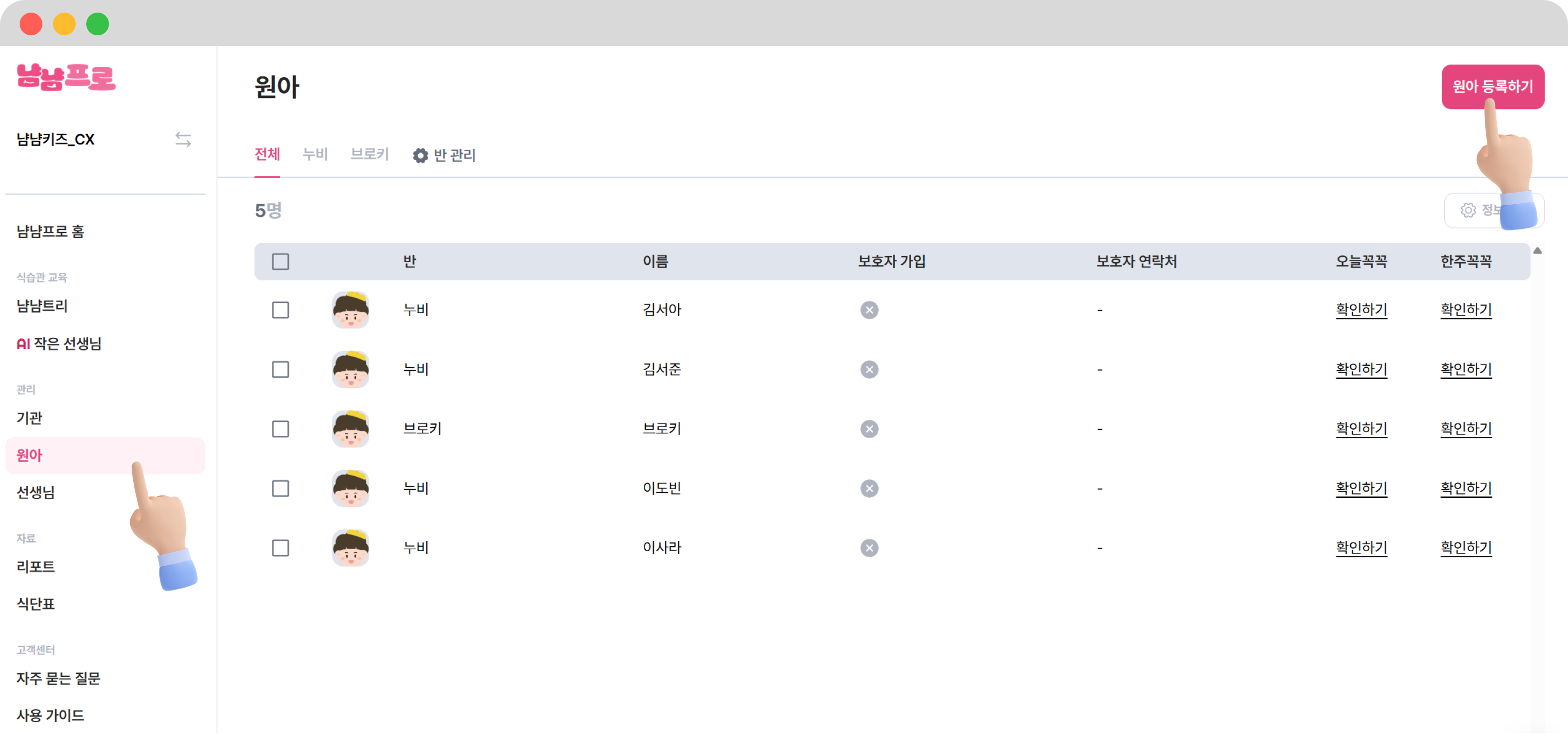This screenshot has height=756, width=1568.
Task: Go to 선생님 in the sidebar
Action: coord(35,492)
